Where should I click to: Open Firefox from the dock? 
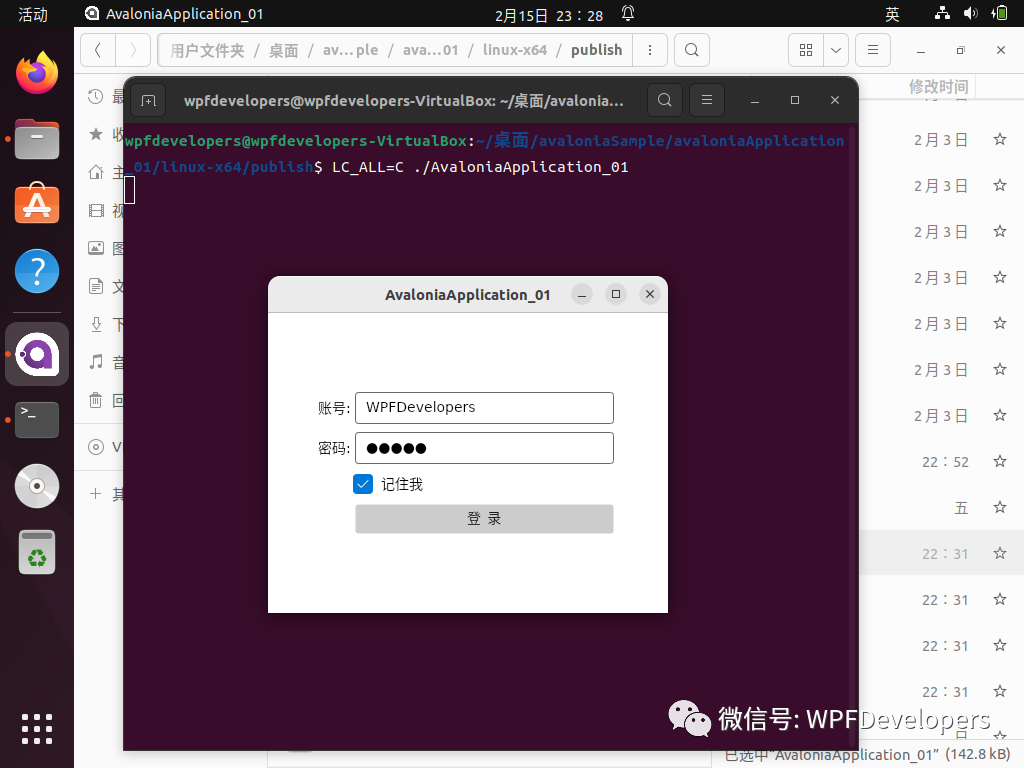(x=37, y=73)
